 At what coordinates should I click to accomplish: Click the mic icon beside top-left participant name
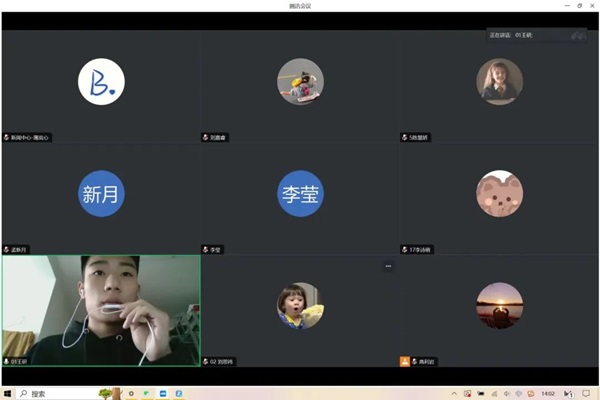tap(6, 137)
